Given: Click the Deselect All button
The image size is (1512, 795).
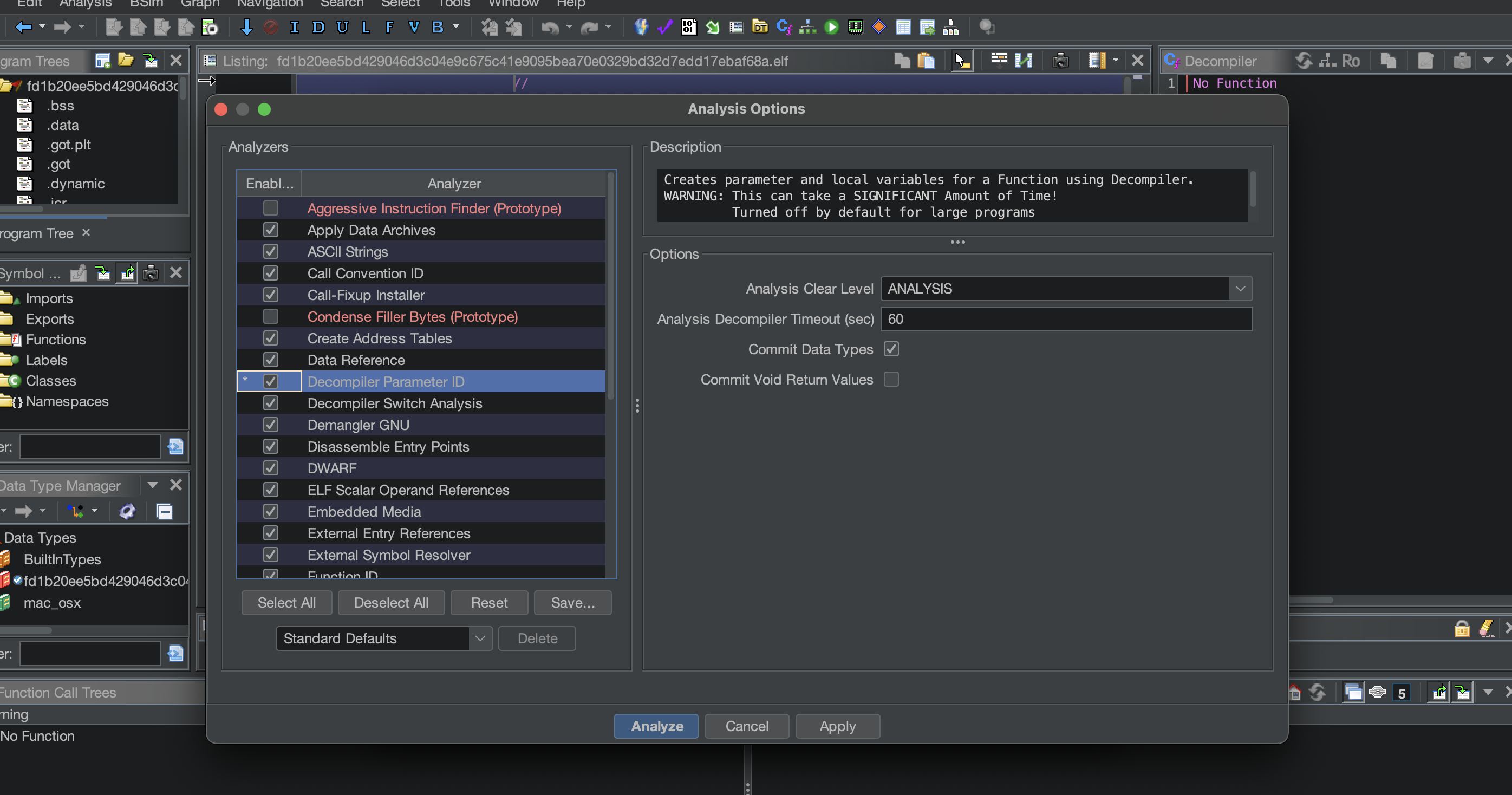Looking at the screenshot, I should 391,603.
